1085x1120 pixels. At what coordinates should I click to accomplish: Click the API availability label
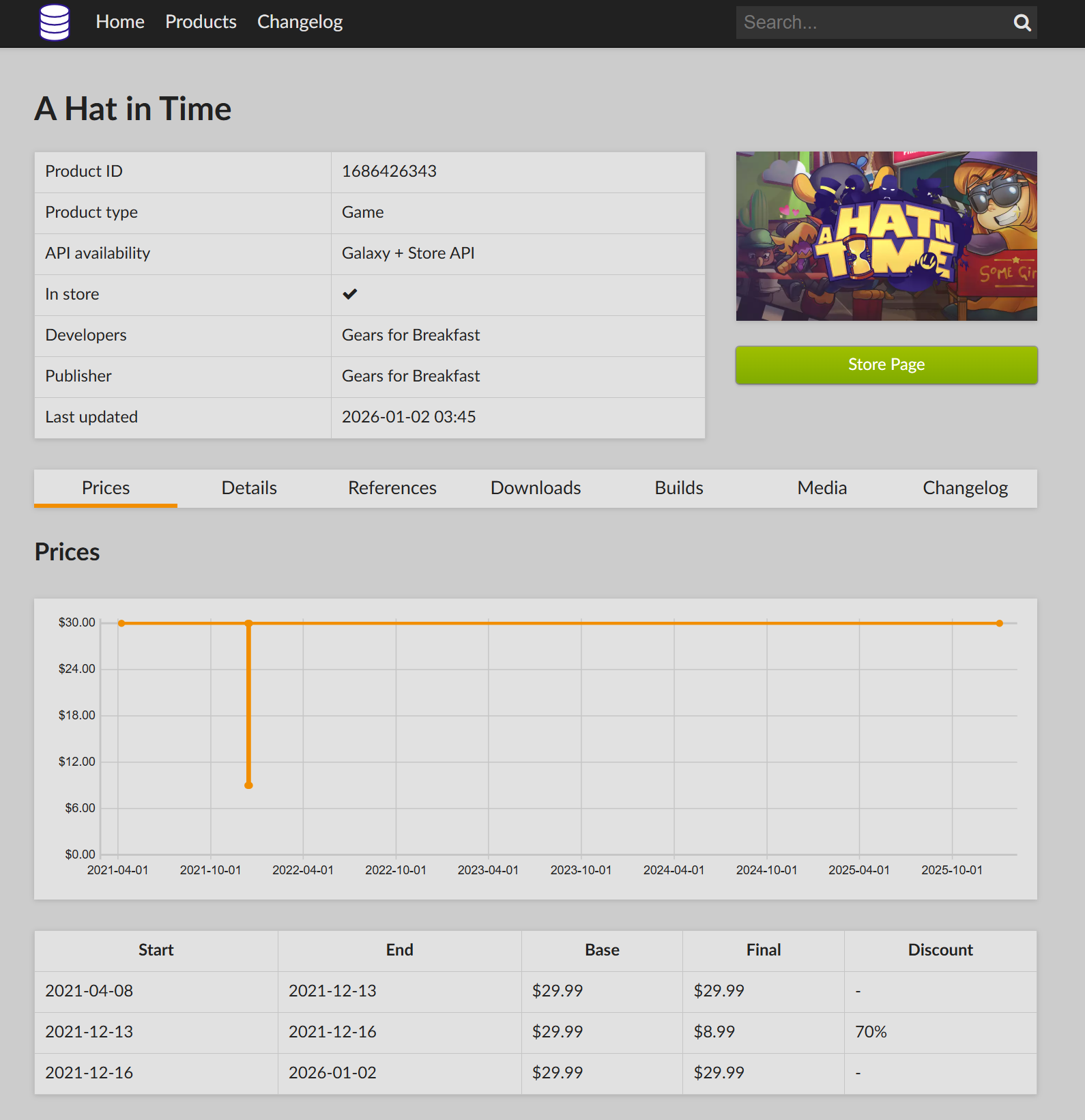[x=98, y=253]
